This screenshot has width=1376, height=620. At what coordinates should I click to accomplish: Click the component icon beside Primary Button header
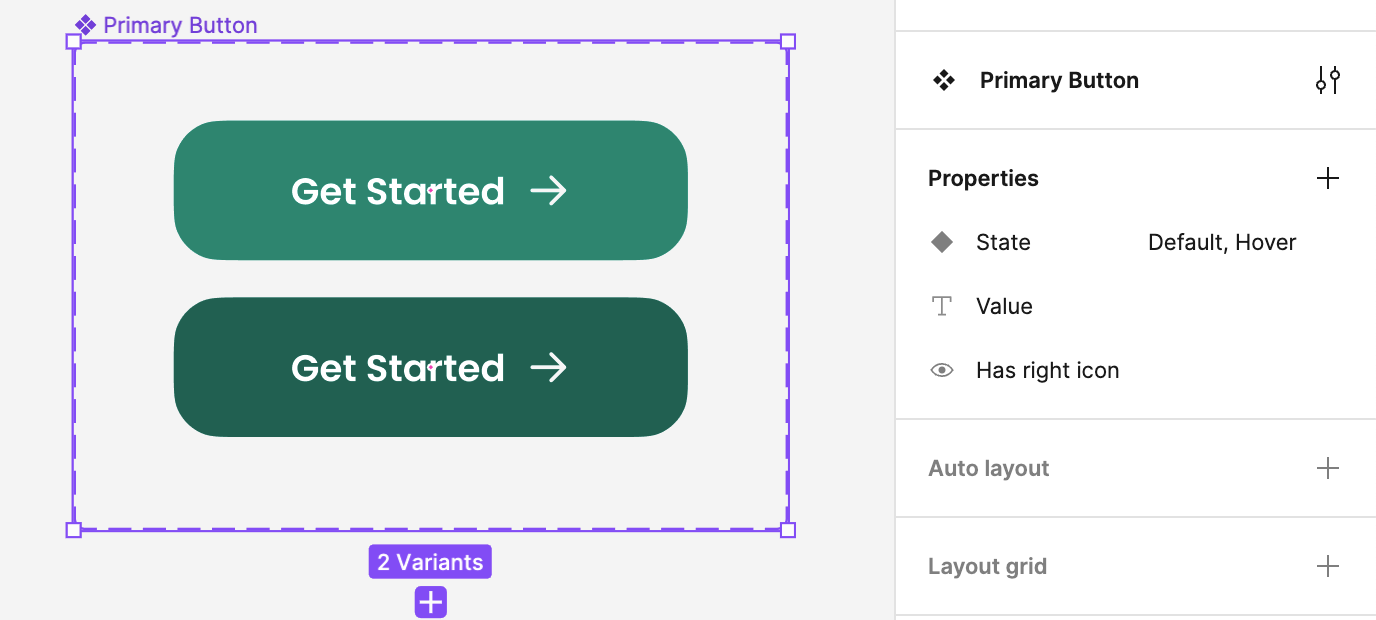[x=943, y=80]
